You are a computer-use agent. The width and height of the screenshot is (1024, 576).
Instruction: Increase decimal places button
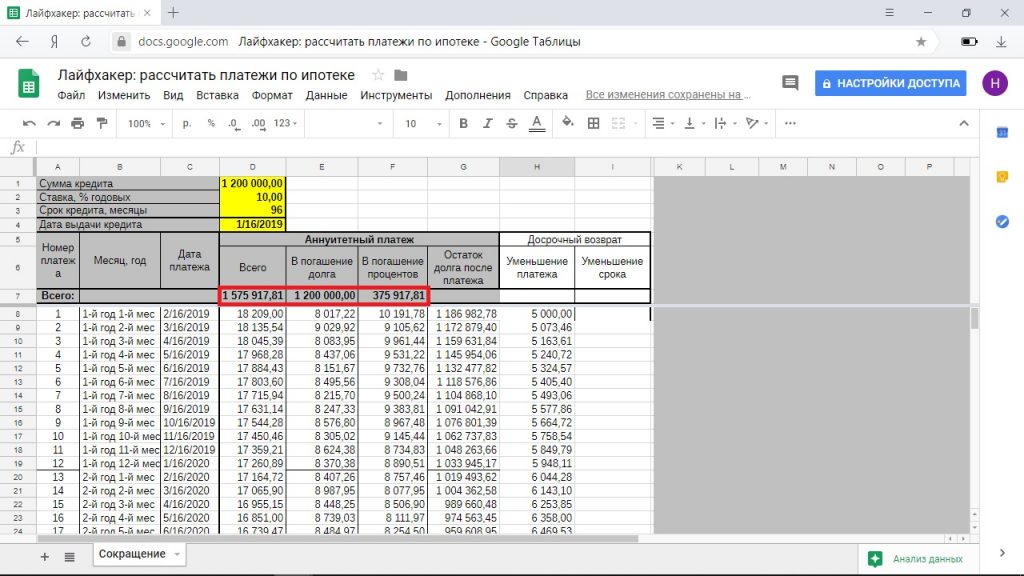pyautogui.click(x=259, y=123)
